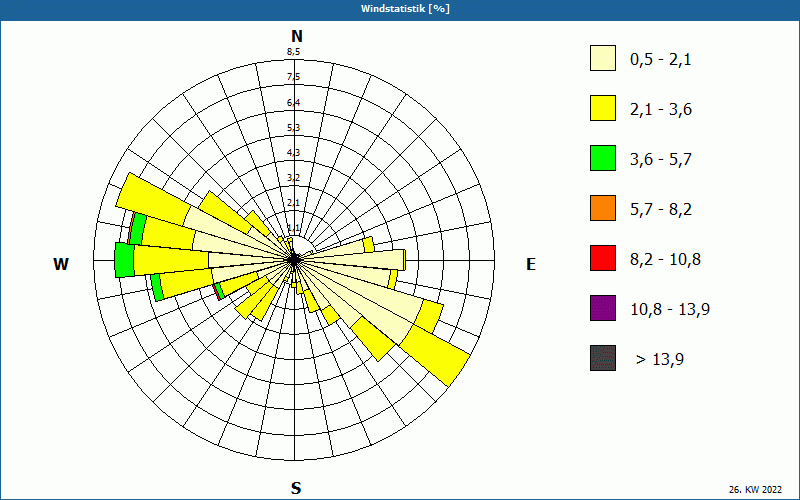Click the > 13,9 dark gray legend swatch
800x500 pixels.
[x=603, y=358]
